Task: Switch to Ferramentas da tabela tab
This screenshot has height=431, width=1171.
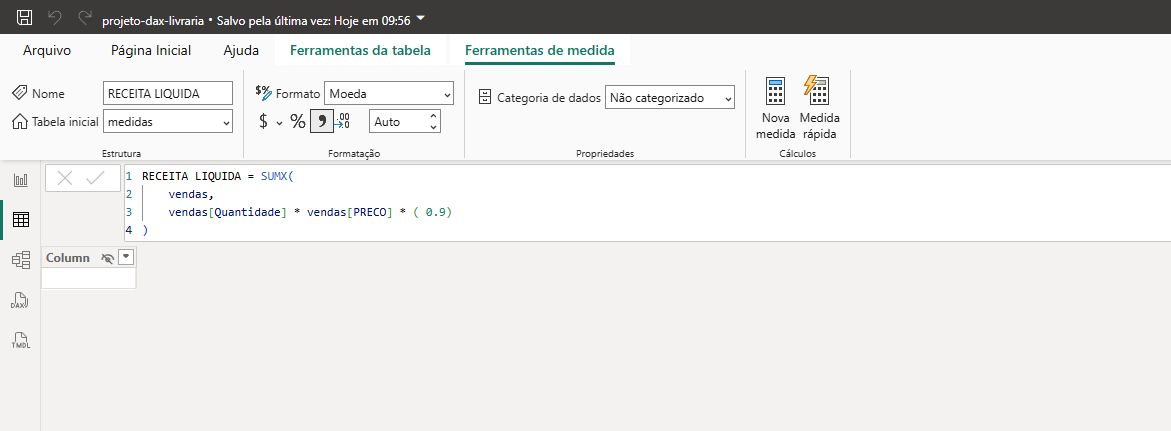Action: click(x=360, y=51)
